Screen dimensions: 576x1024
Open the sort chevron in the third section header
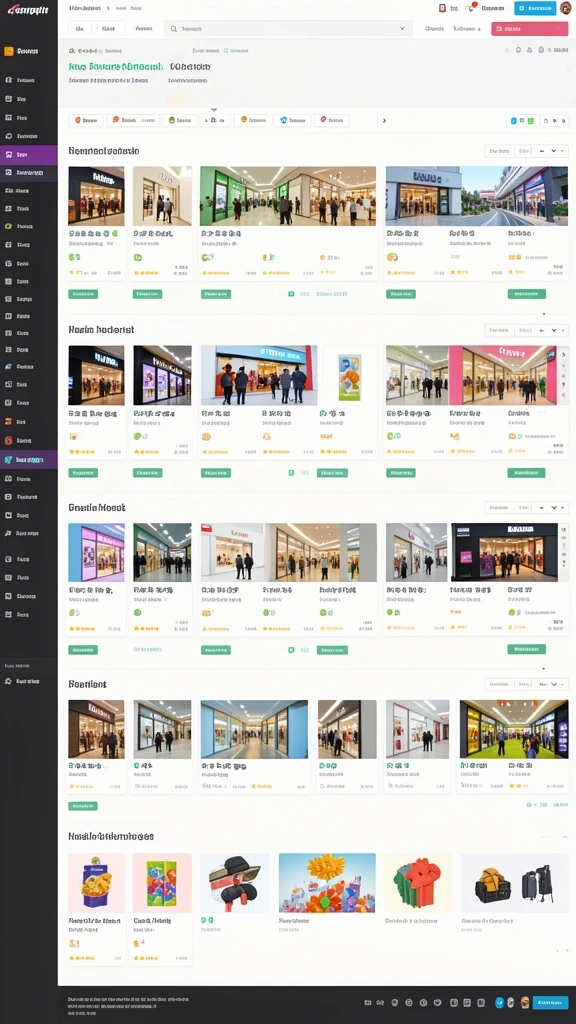tap(554, 507)
